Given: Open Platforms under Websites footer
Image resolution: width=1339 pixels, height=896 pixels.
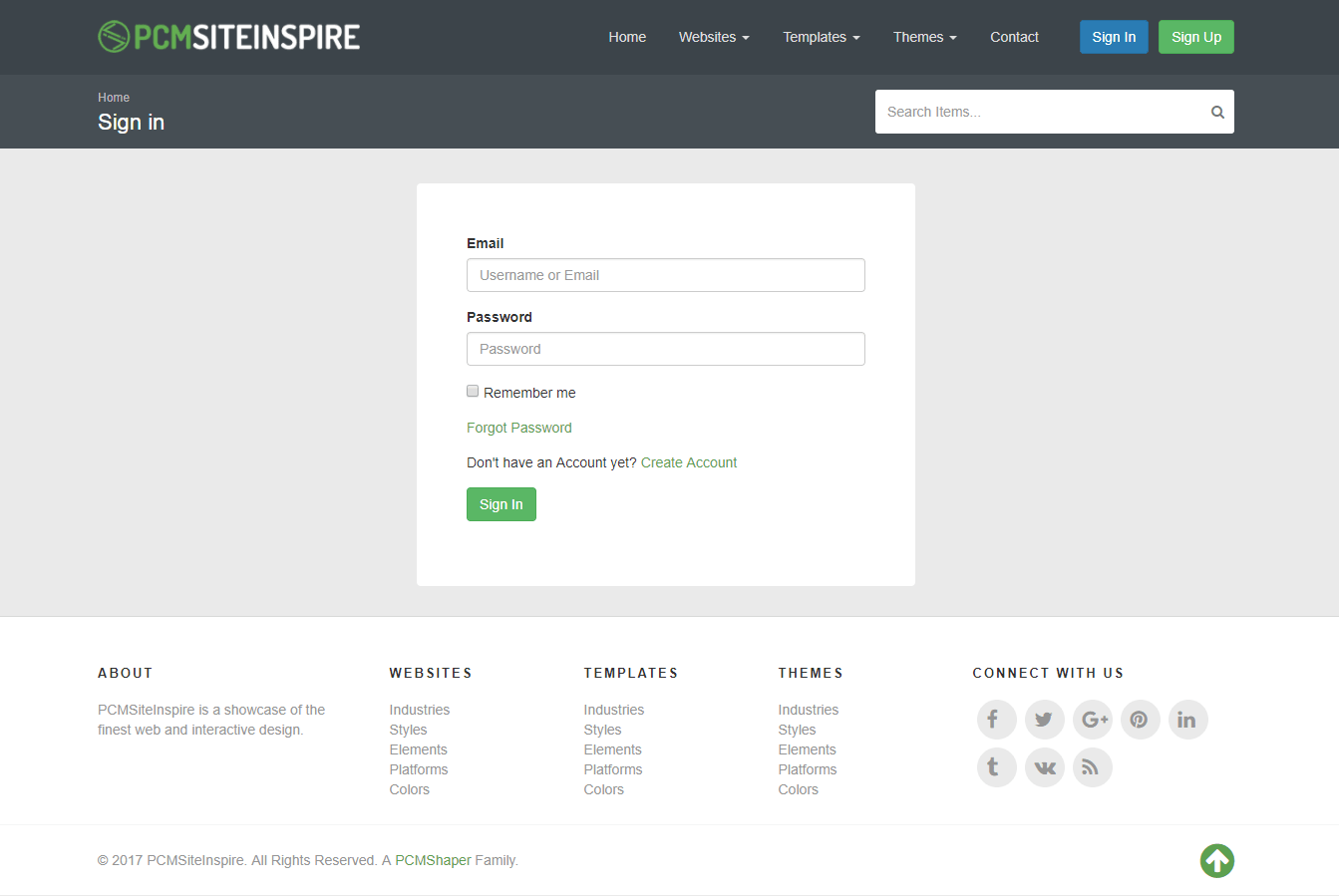Looking at the screenshot, I should click(419, 769).
